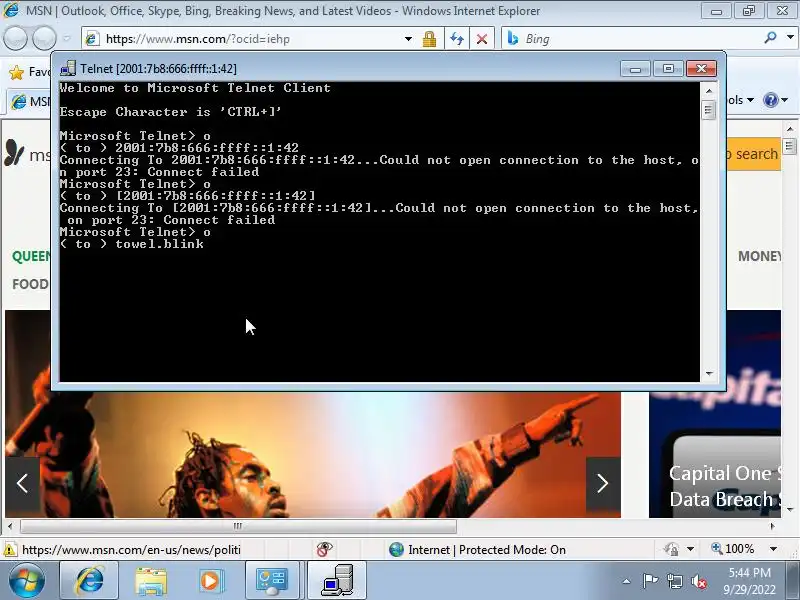800x600 pixels.
Task: Click 'Welcome to Microsoft Telnet Client' line
Action: (x=195, y=88)
